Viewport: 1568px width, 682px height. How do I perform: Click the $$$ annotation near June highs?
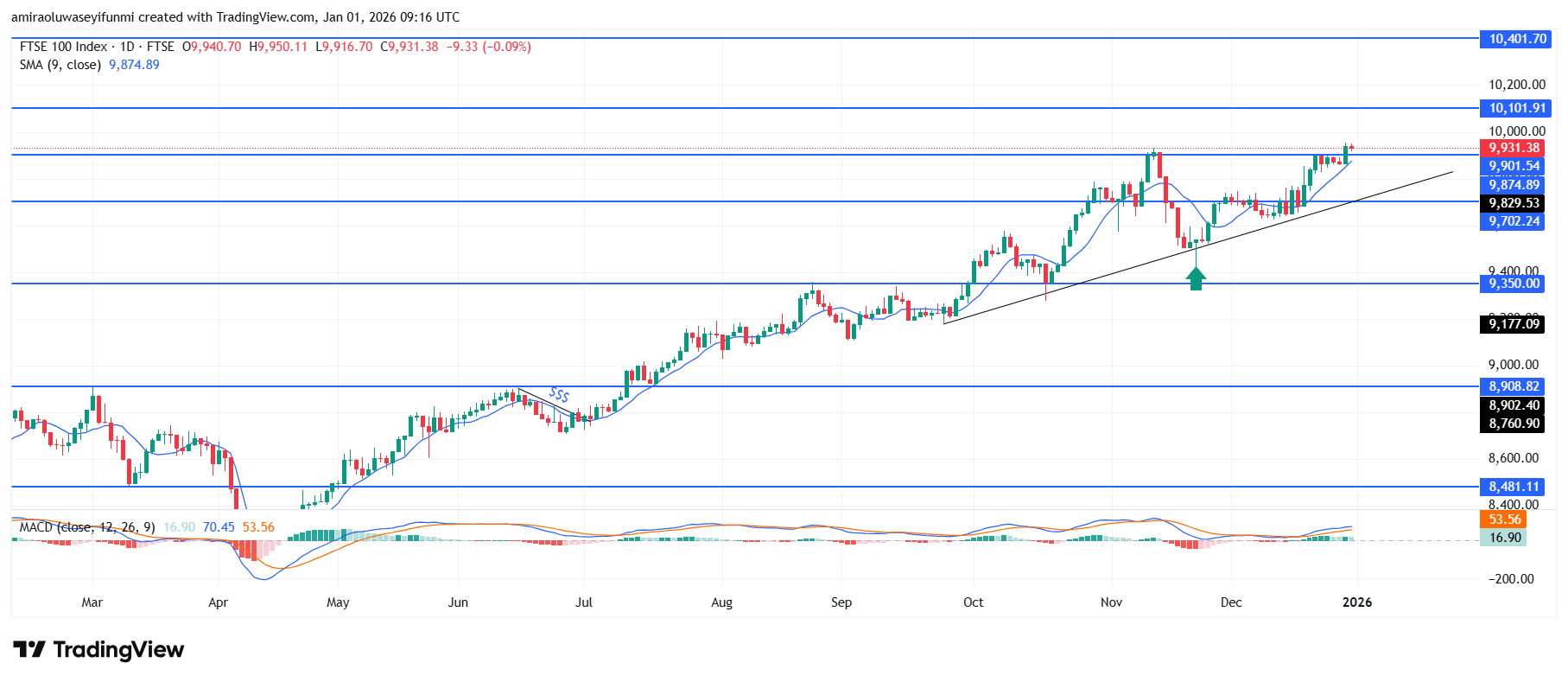[559, 395]
